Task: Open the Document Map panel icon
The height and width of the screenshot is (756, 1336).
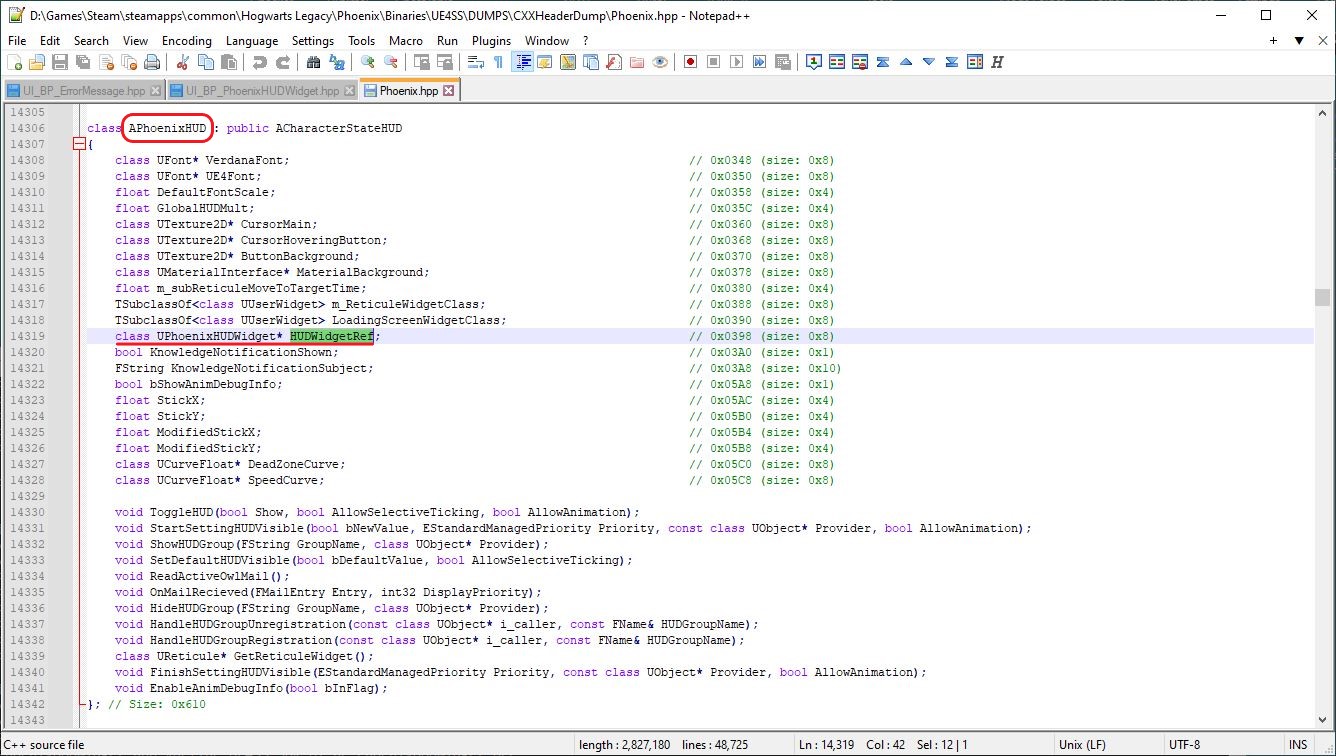Action: [567, 62]
